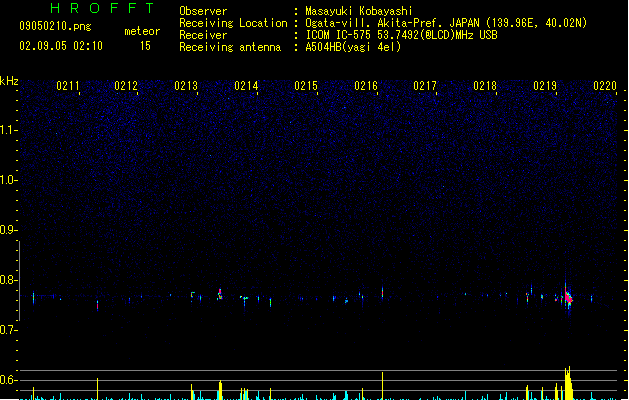Click the 0.9 kHz axis label
Image resolution: width=629 pixels, height=400 pixels.
tap(8, 230)
